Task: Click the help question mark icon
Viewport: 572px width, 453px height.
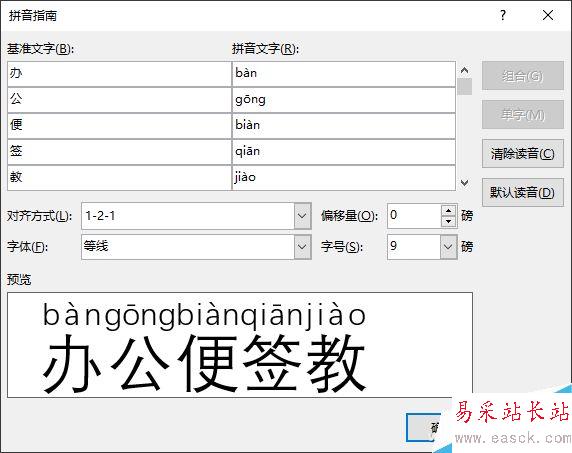Action: (503, 15)
